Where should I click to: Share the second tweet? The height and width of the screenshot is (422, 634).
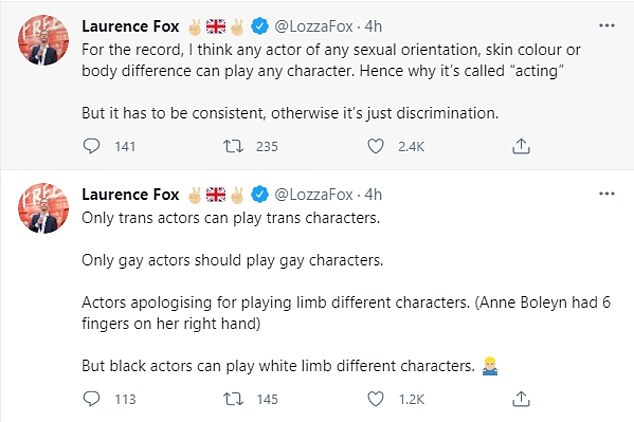point(520,399)
